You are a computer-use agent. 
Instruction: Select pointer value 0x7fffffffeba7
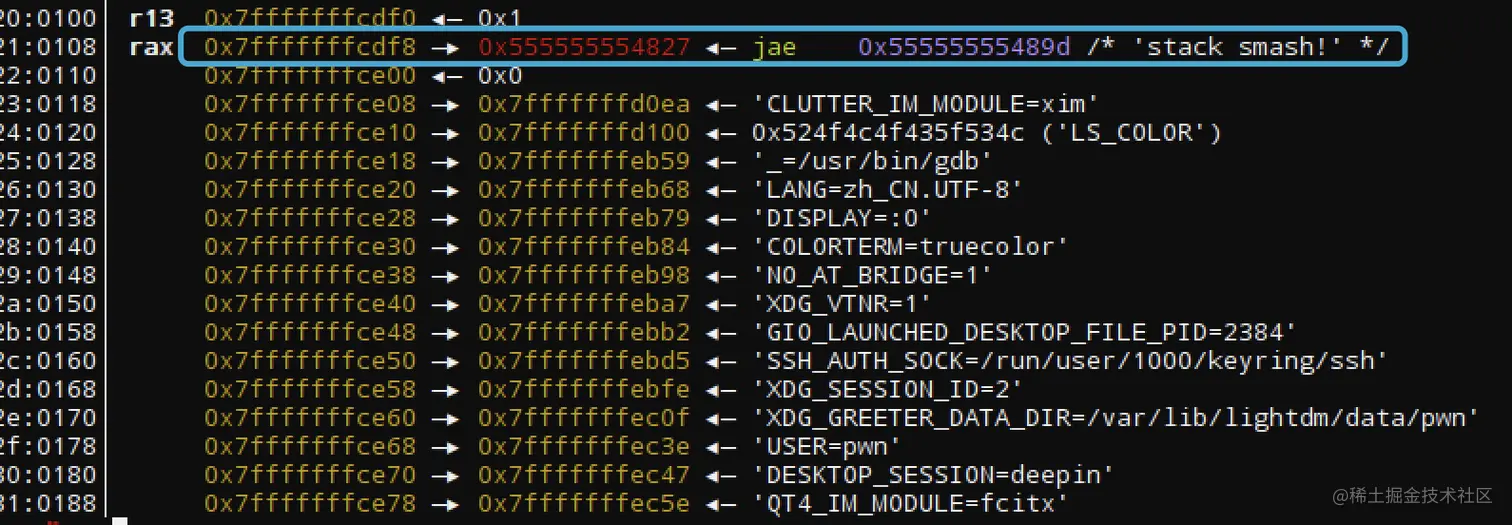(584, 303)
